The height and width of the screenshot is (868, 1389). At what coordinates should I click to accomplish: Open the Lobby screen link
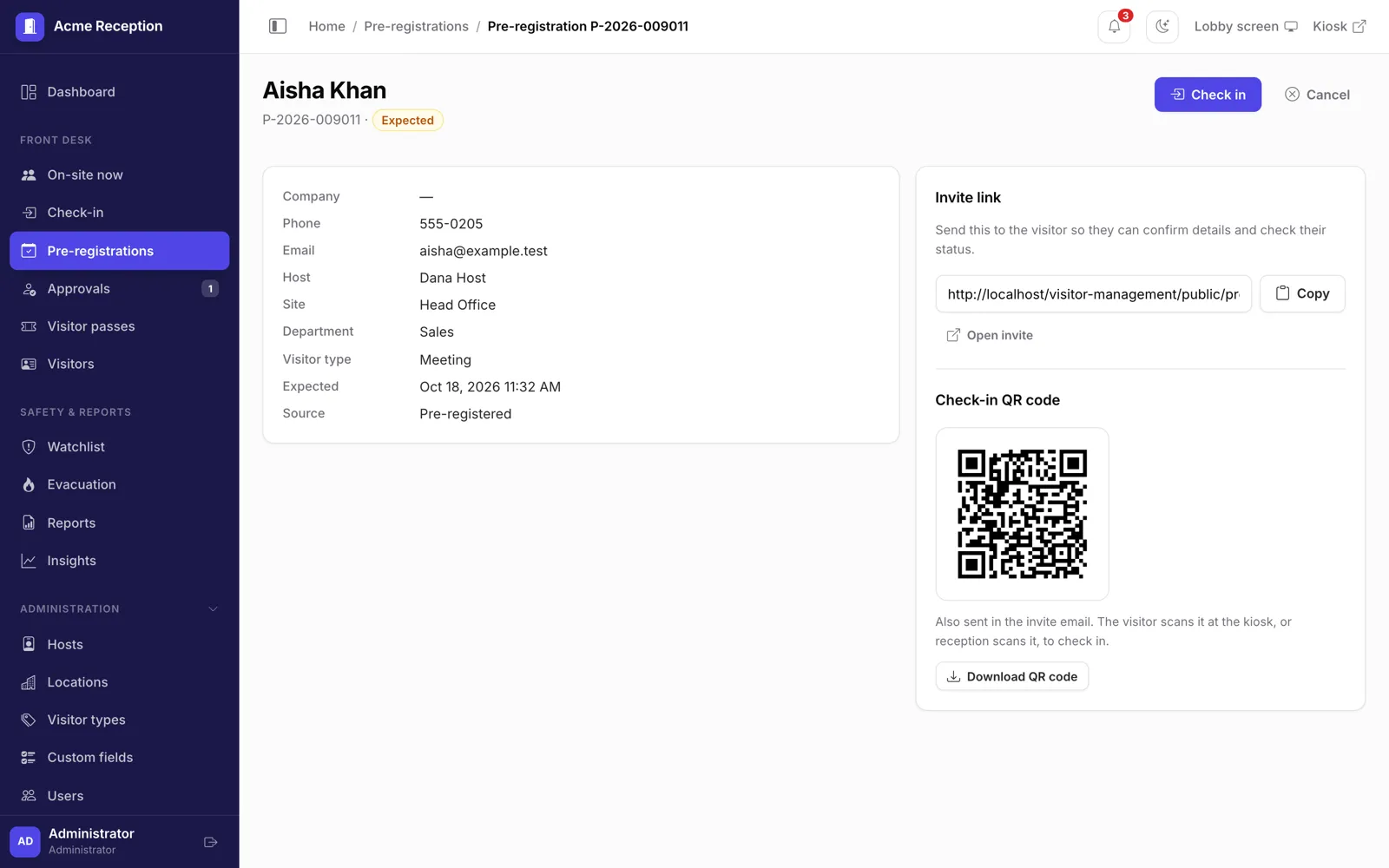1246,26
